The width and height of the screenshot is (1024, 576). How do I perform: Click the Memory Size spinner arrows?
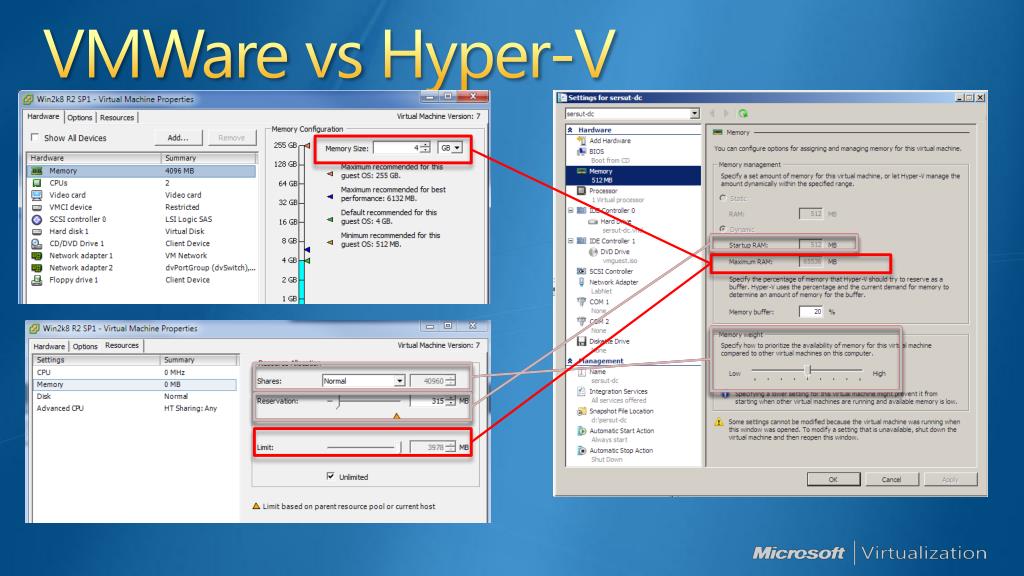pyautogui.click(x=425, y=148)
